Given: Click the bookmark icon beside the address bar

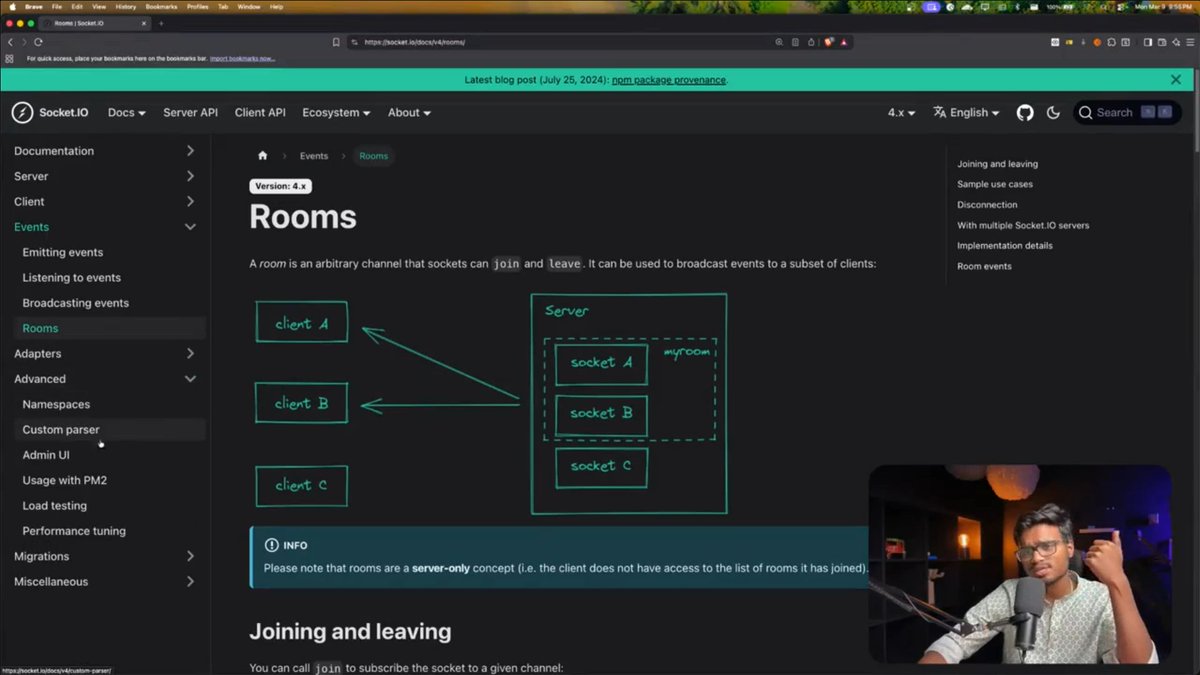Looking at the screenshot, I should coord(336,42).
